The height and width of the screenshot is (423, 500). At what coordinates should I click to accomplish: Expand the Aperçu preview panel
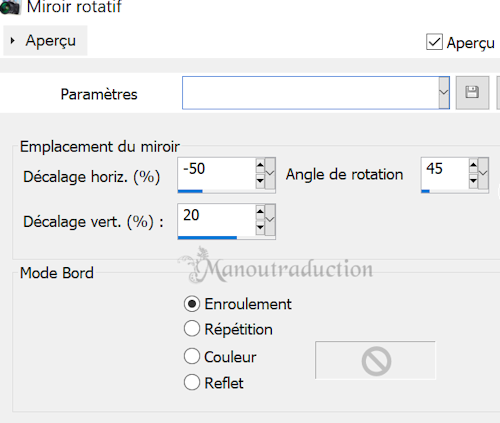pyautogui.click(x=45, y=41)
